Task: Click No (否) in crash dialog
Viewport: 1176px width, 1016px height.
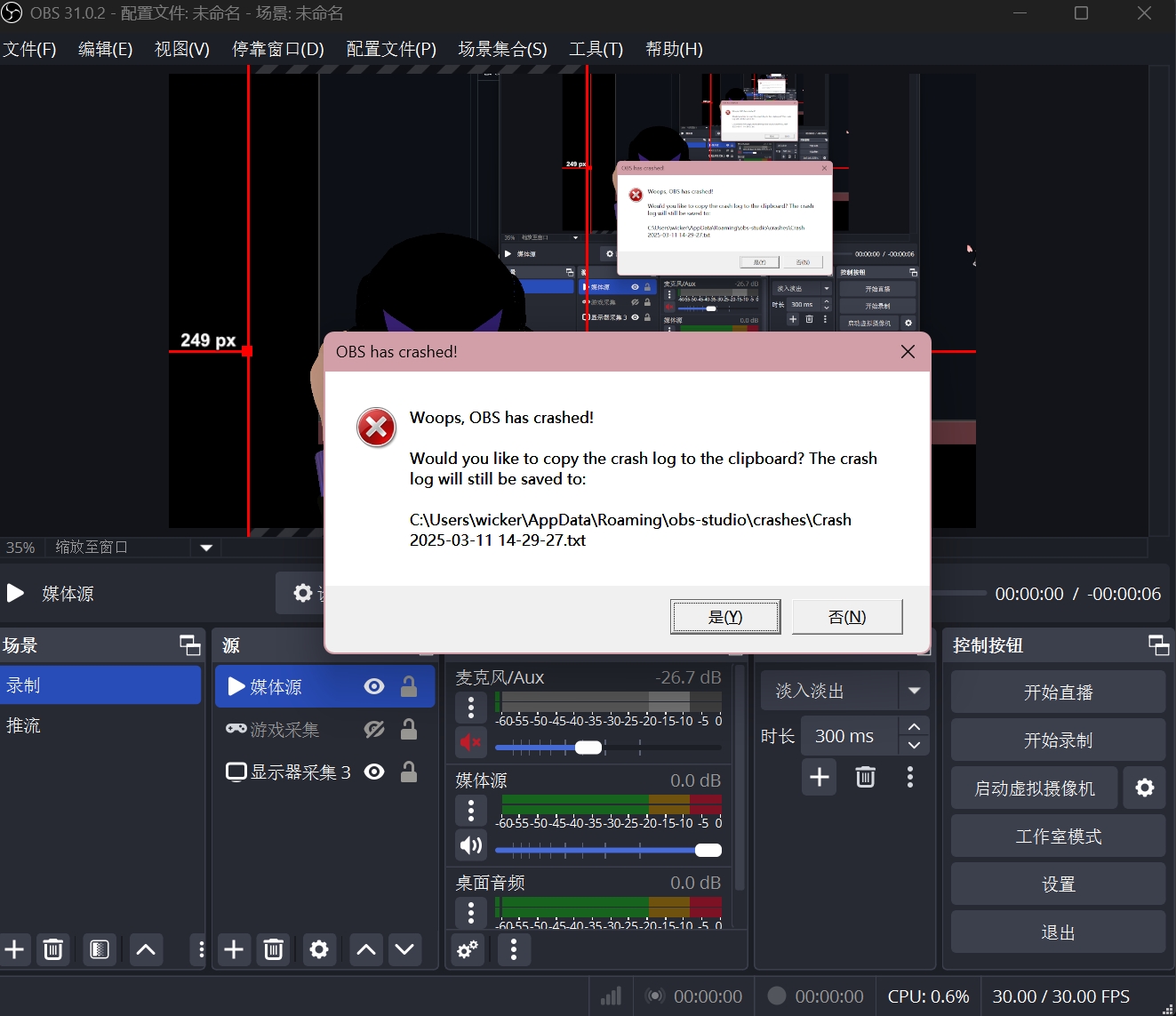Action: pyautogui.click(x=847, y=617)
